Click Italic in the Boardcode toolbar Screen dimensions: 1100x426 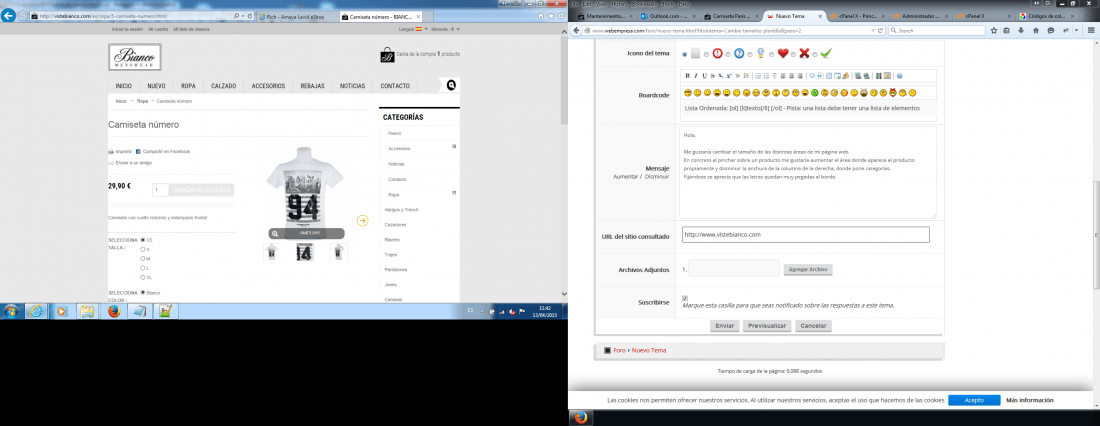click(696, 76)
